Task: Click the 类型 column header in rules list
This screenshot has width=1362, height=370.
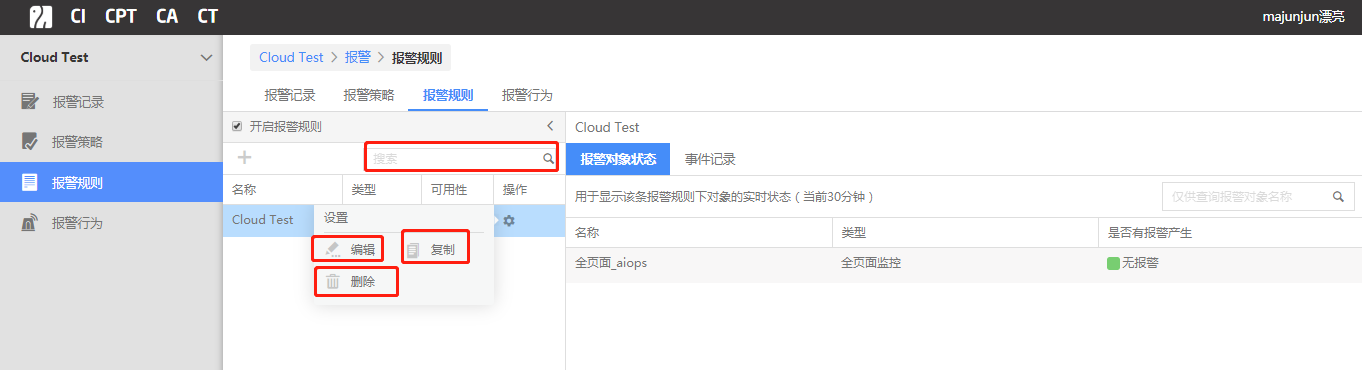Action: click(364, 189)
